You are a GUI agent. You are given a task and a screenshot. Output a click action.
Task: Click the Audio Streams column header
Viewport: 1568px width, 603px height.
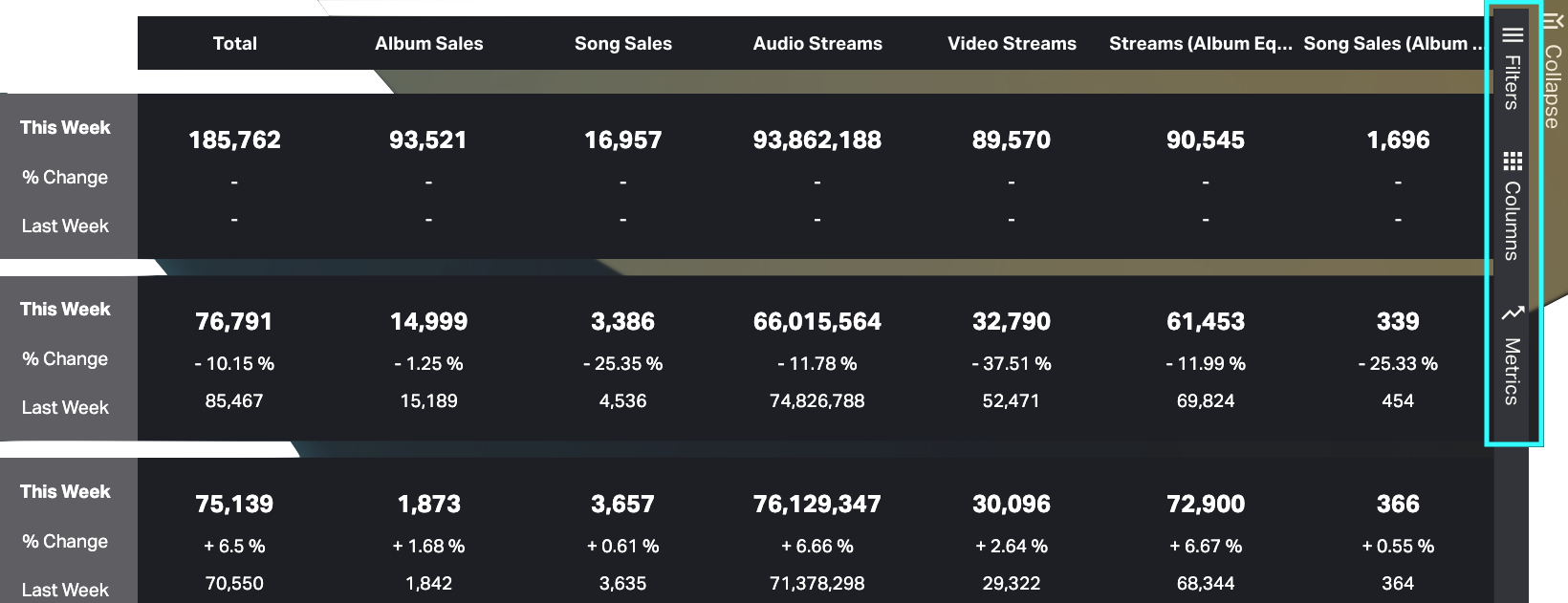[x=817, y=44]
